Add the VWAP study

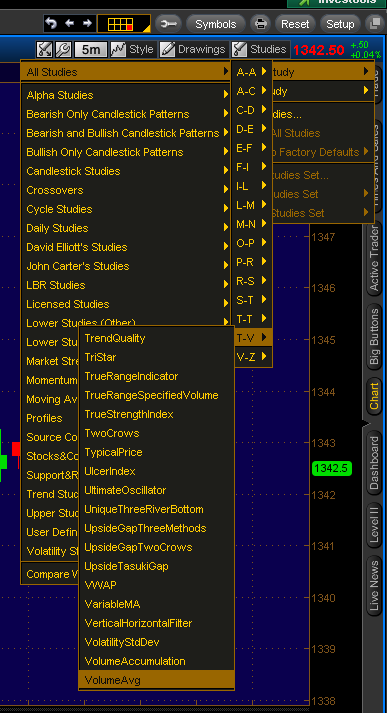pos(156,585)
